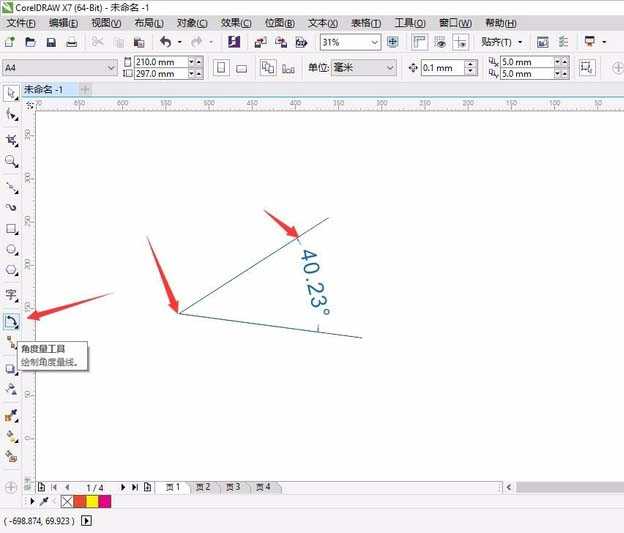This screenshot has height=533, width=624.
Task: Switch to the 页 3 page tab
Action: (x=233, y=487)
